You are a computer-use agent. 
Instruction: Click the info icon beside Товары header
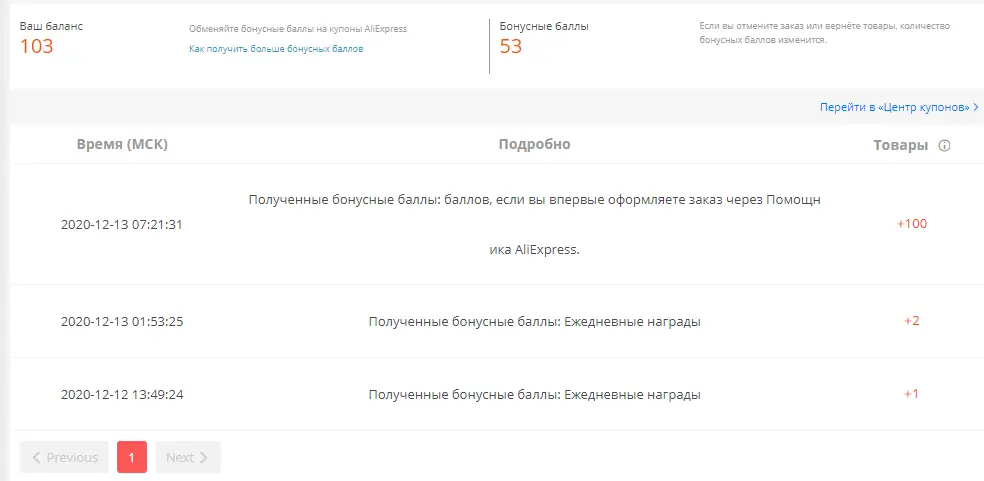tap(944, 146)
